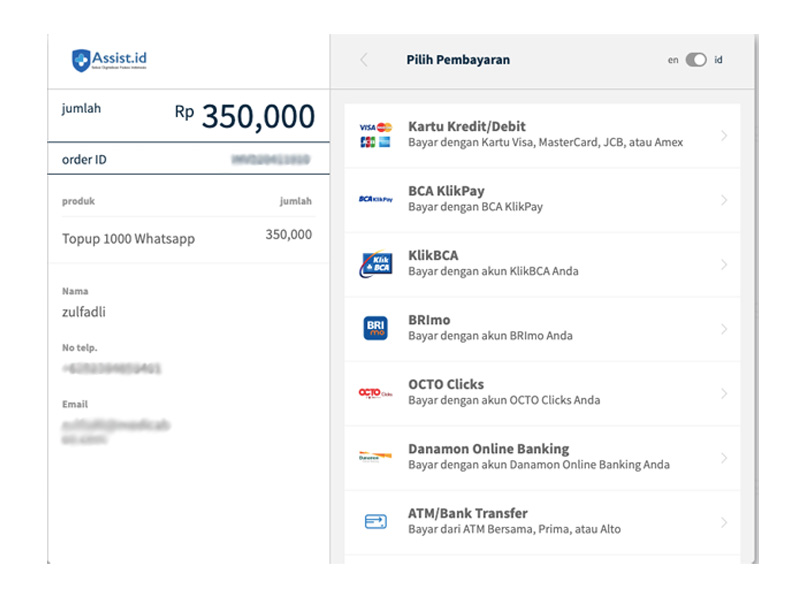Click the ATM/Bank Transfer card icon
This screenshot has height=598, width=806.
pos(376,521)
